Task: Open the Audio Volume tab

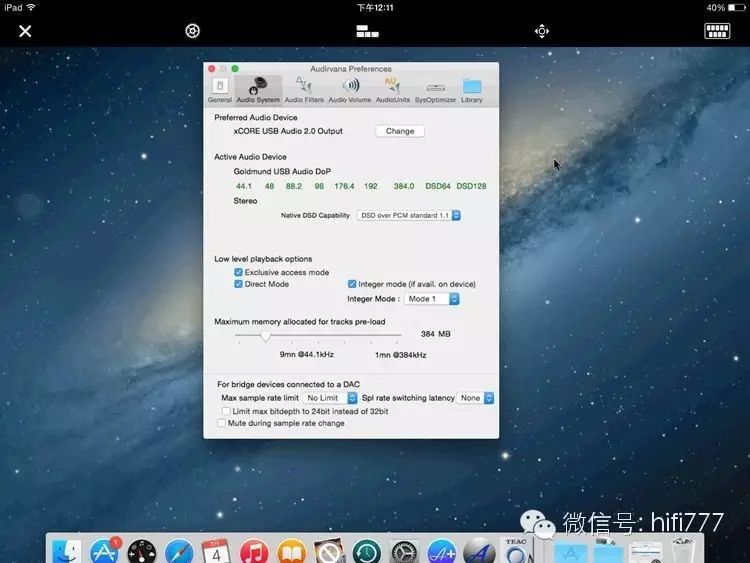Action: tap(350, 90)
